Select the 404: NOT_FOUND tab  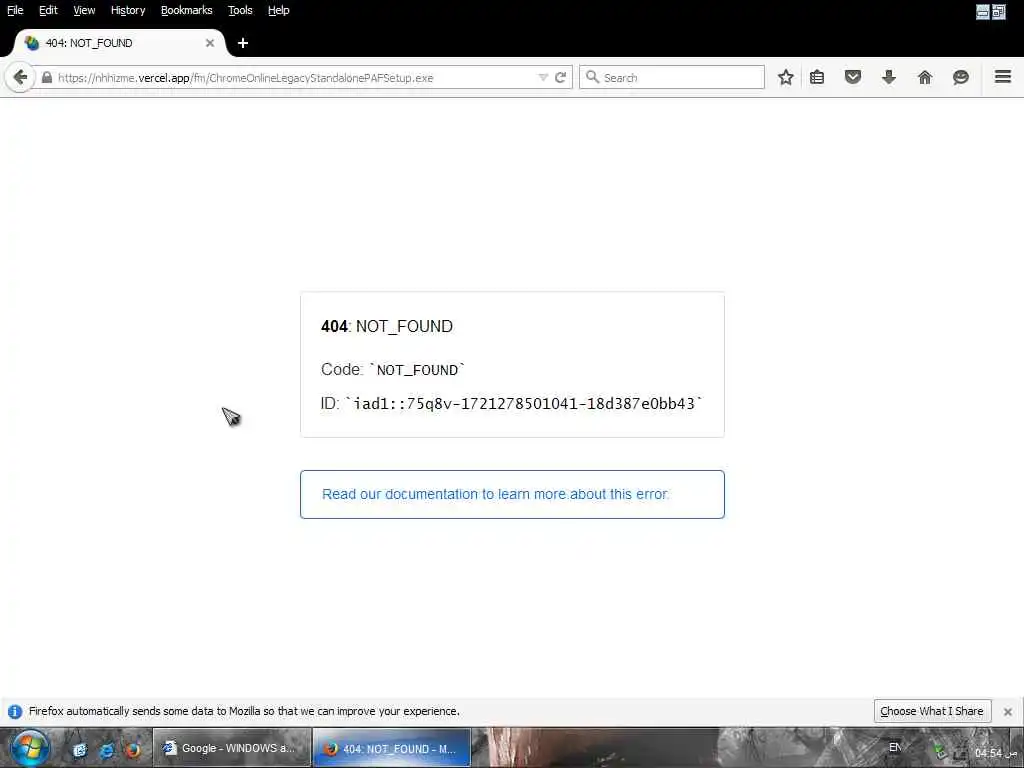click(120, 43)
